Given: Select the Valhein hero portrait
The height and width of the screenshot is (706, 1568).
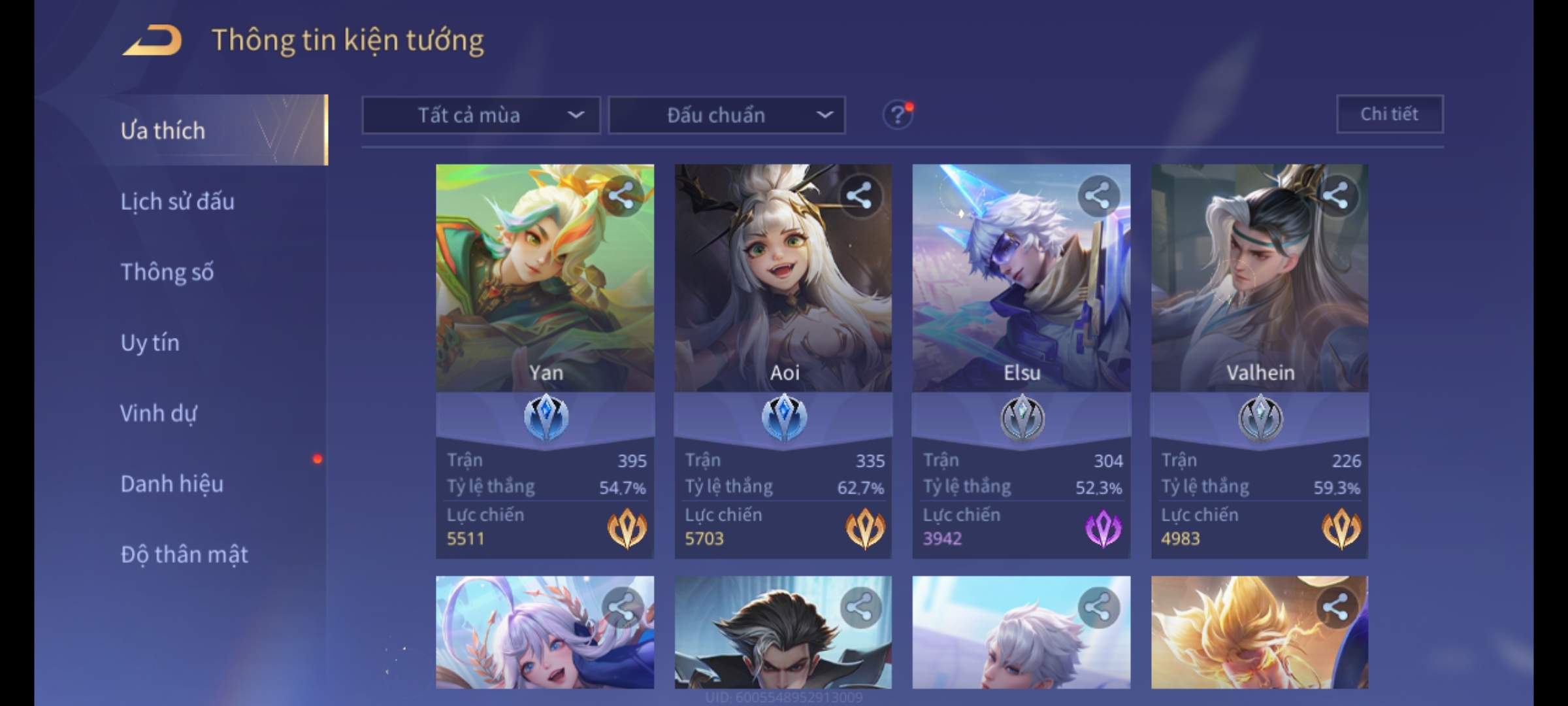Looking at the screenshot, I should (x=1260, y=278).
